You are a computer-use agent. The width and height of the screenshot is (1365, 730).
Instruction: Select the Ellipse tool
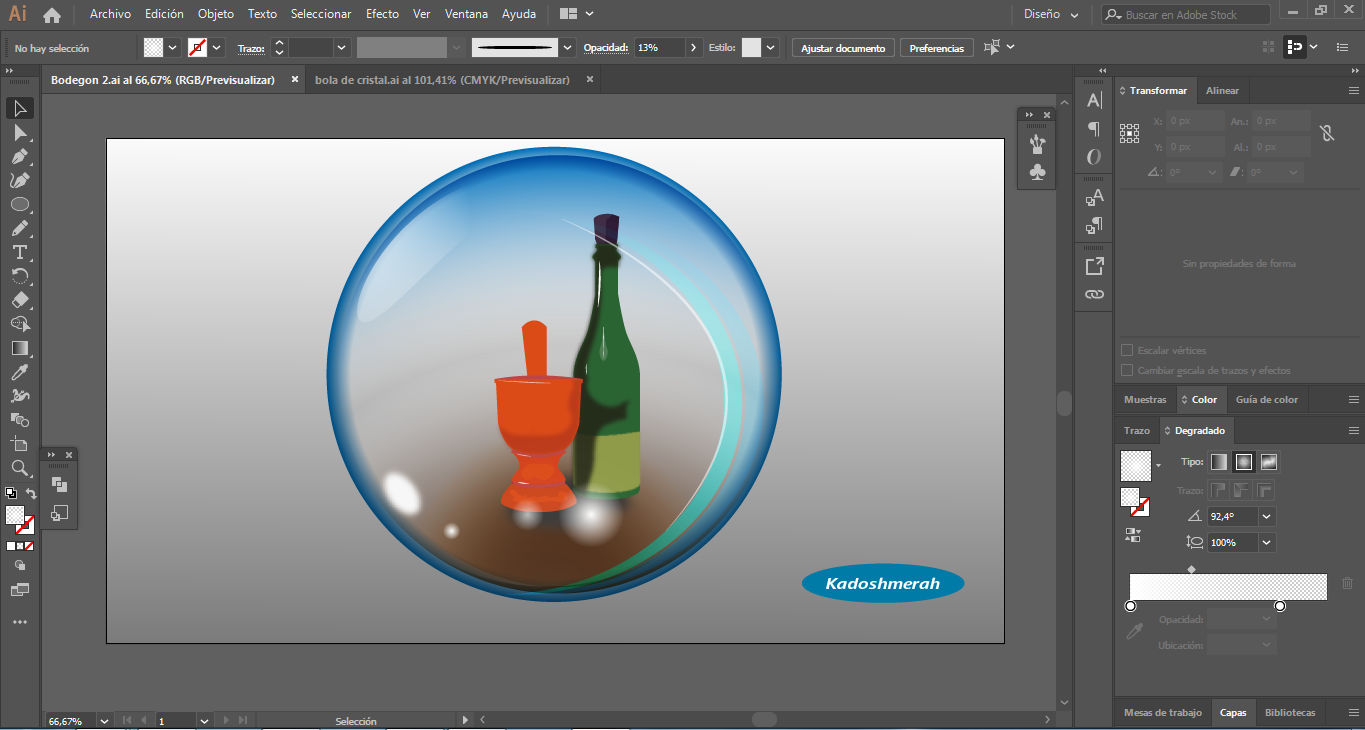(x=19, y=204)
